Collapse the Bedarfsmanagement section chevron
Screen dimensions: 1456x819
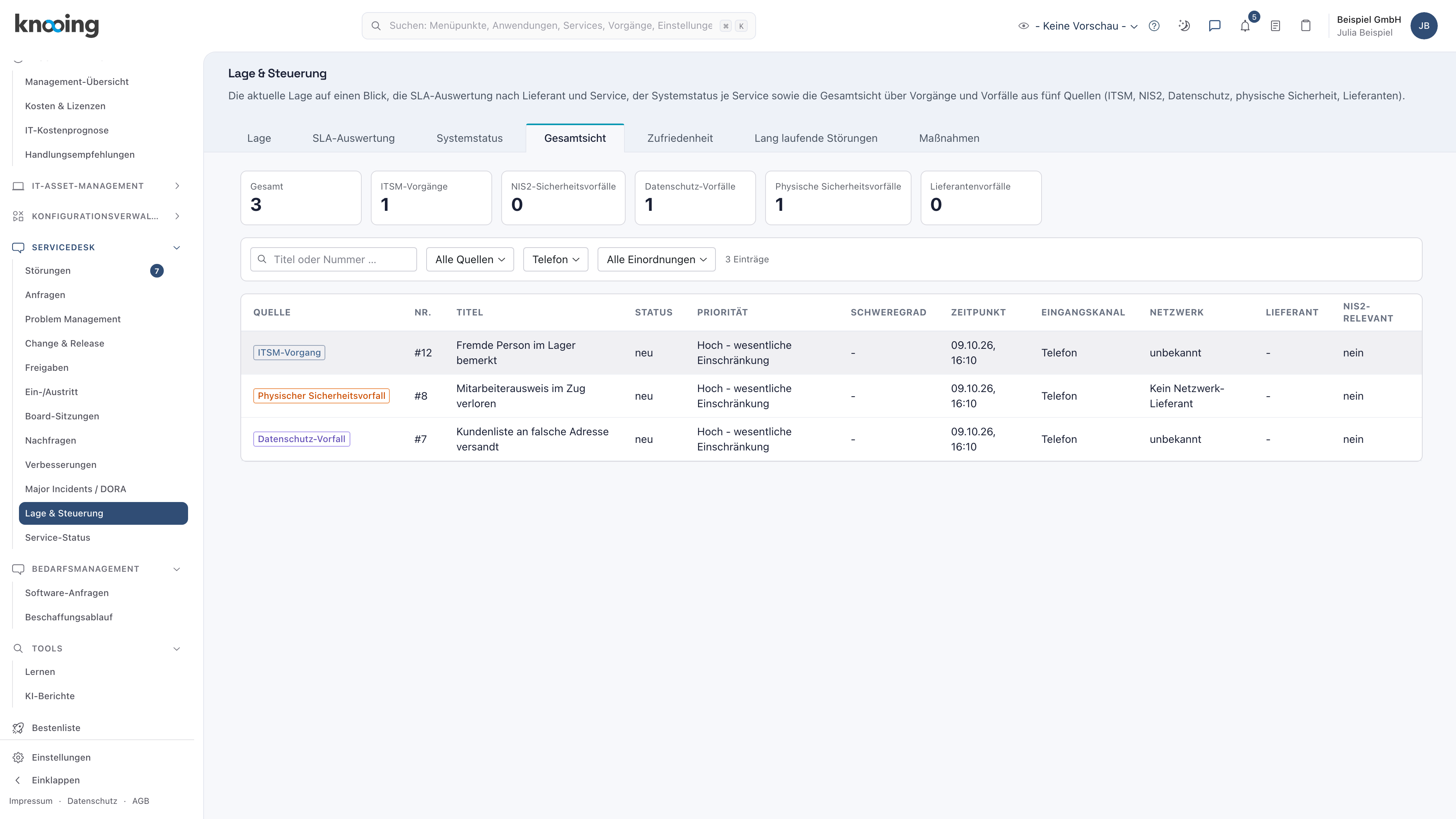click(x=177, y=569)
